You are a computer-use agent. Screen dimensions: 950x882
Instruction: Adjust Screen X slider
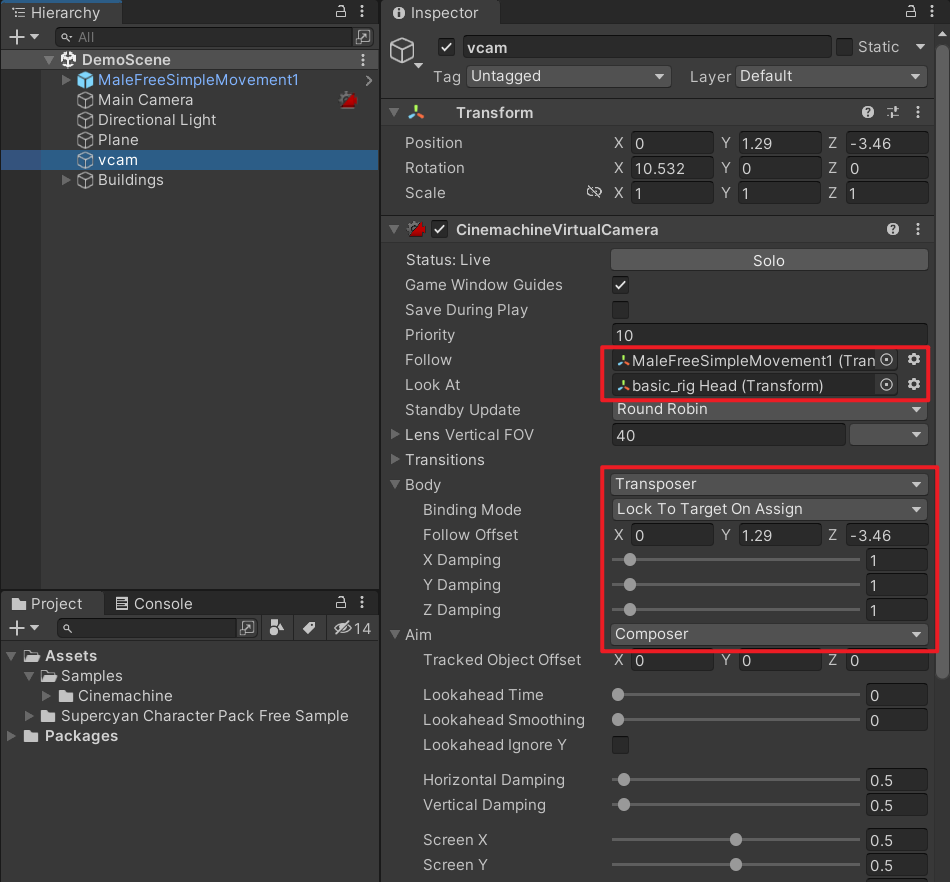pos(736,840)
